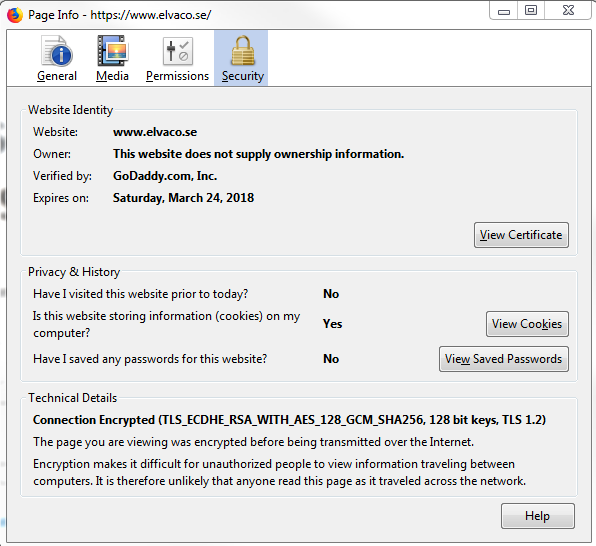
Task: Open the General info icon
Action: click(57, 51)
